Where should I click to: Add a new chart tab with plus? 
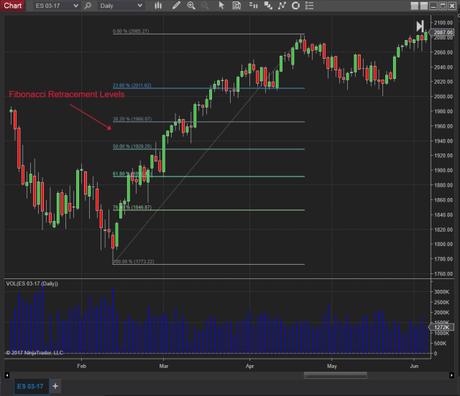coord(55,386)
